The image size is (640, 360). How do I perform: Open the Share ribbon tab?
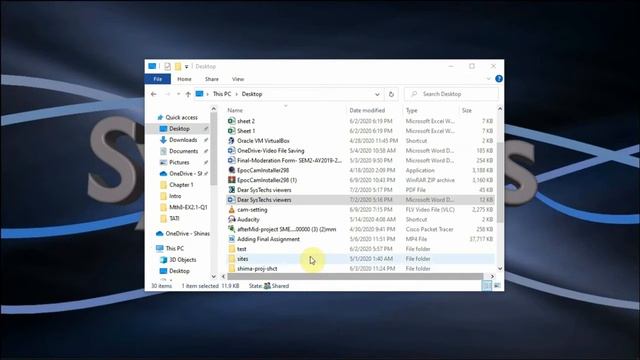(211, 79)
